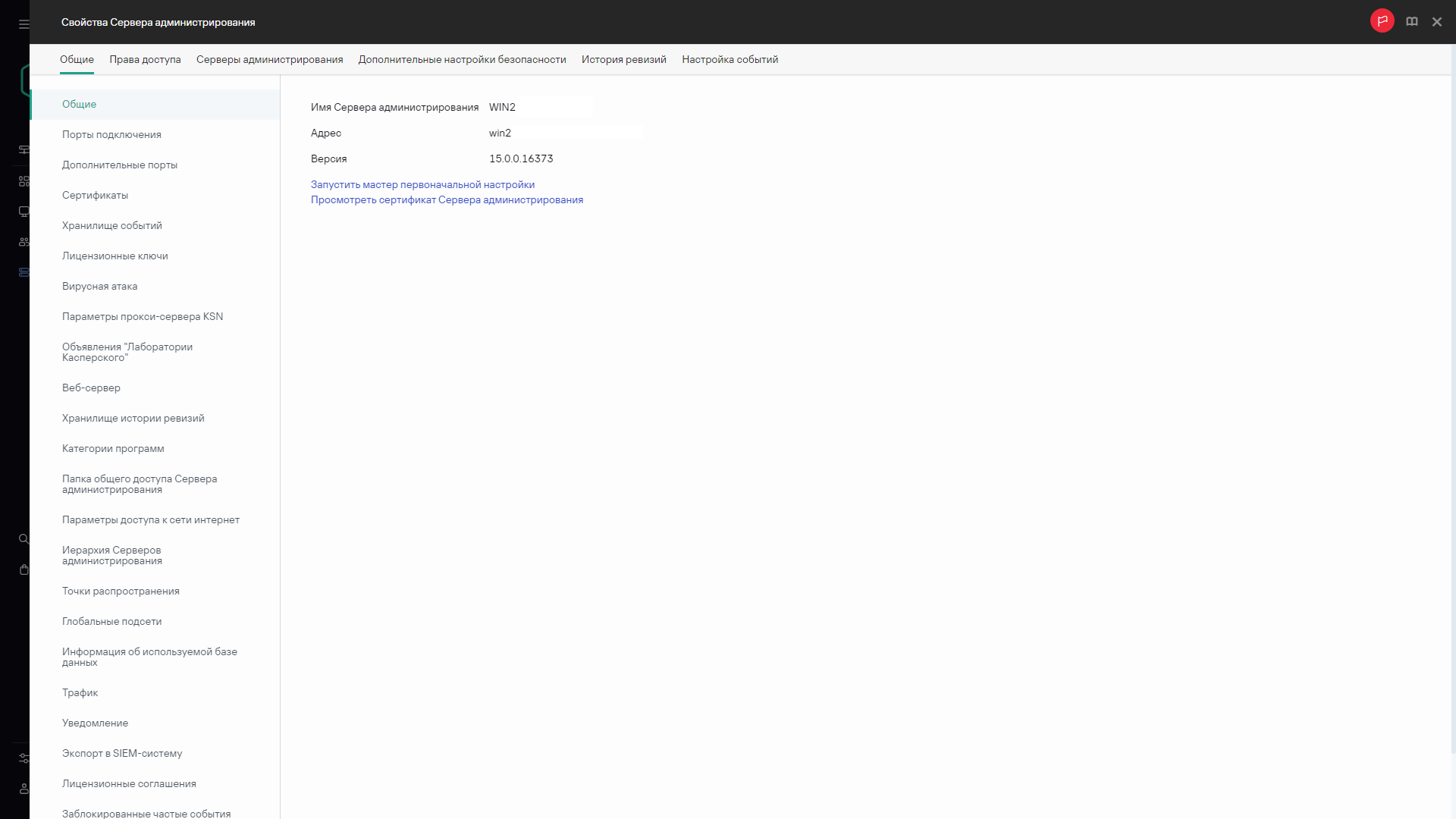Launch the first-time setup wizard link
The height and width of the screenshot is (819, 1456).
422,184
